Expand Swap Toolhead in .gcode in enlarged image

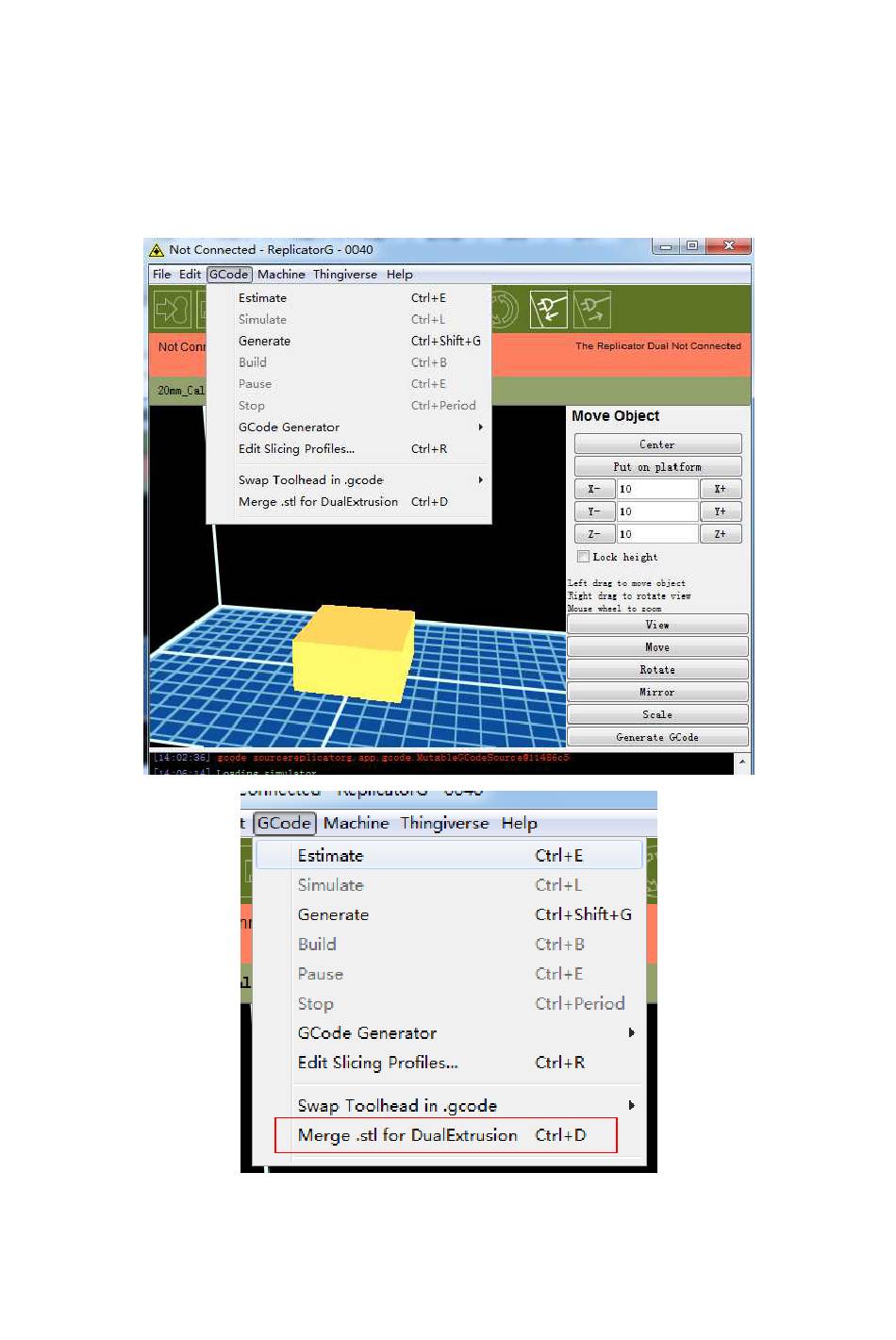tap(631, 1105)
